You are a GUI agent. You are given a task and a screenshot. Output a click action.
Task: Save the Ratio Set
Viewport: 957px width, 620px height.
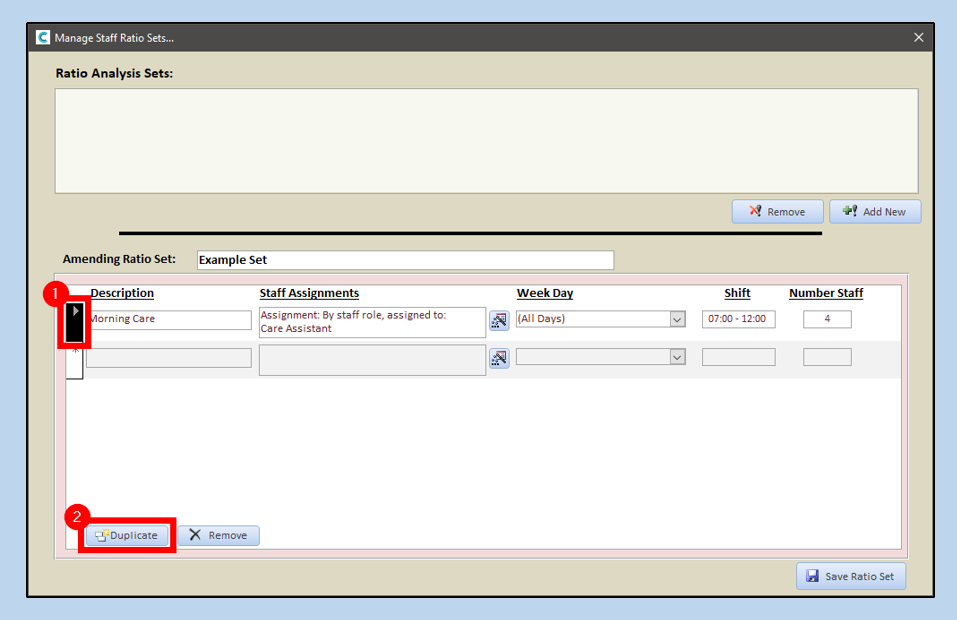coord(851,576)
